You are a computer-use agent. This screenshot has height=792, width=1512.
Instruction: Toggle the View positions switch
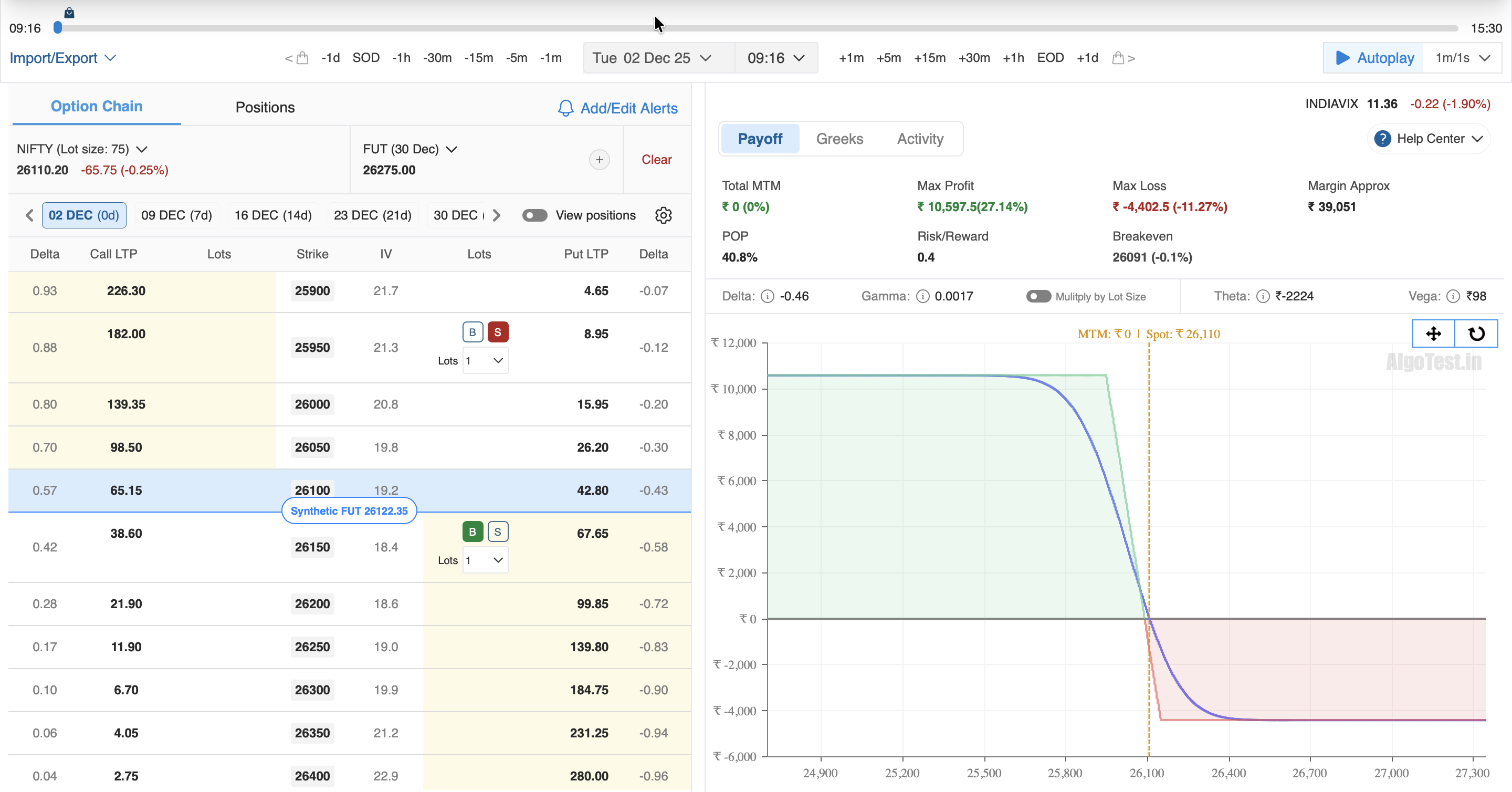535,215
